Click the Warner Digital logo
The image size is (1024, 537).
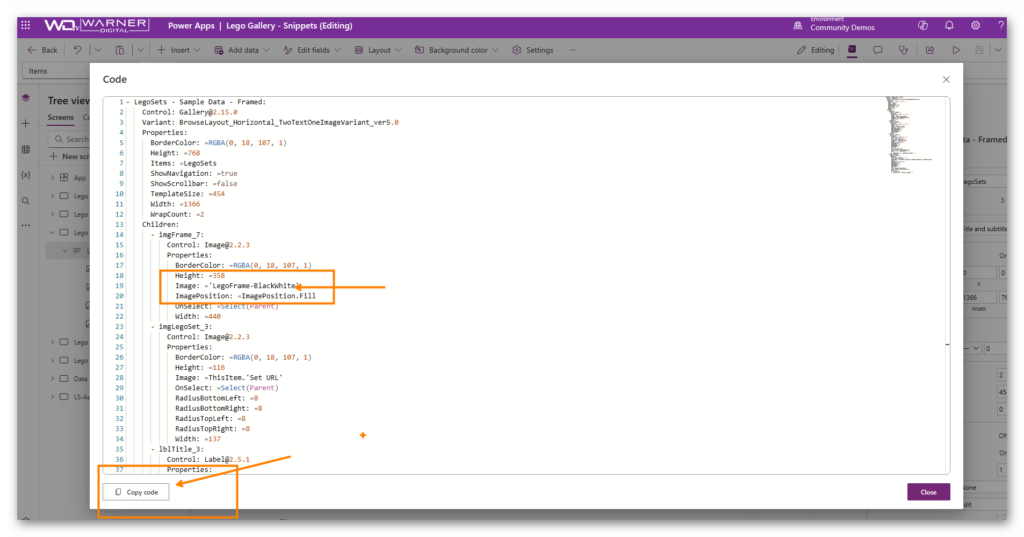point(97,25)
